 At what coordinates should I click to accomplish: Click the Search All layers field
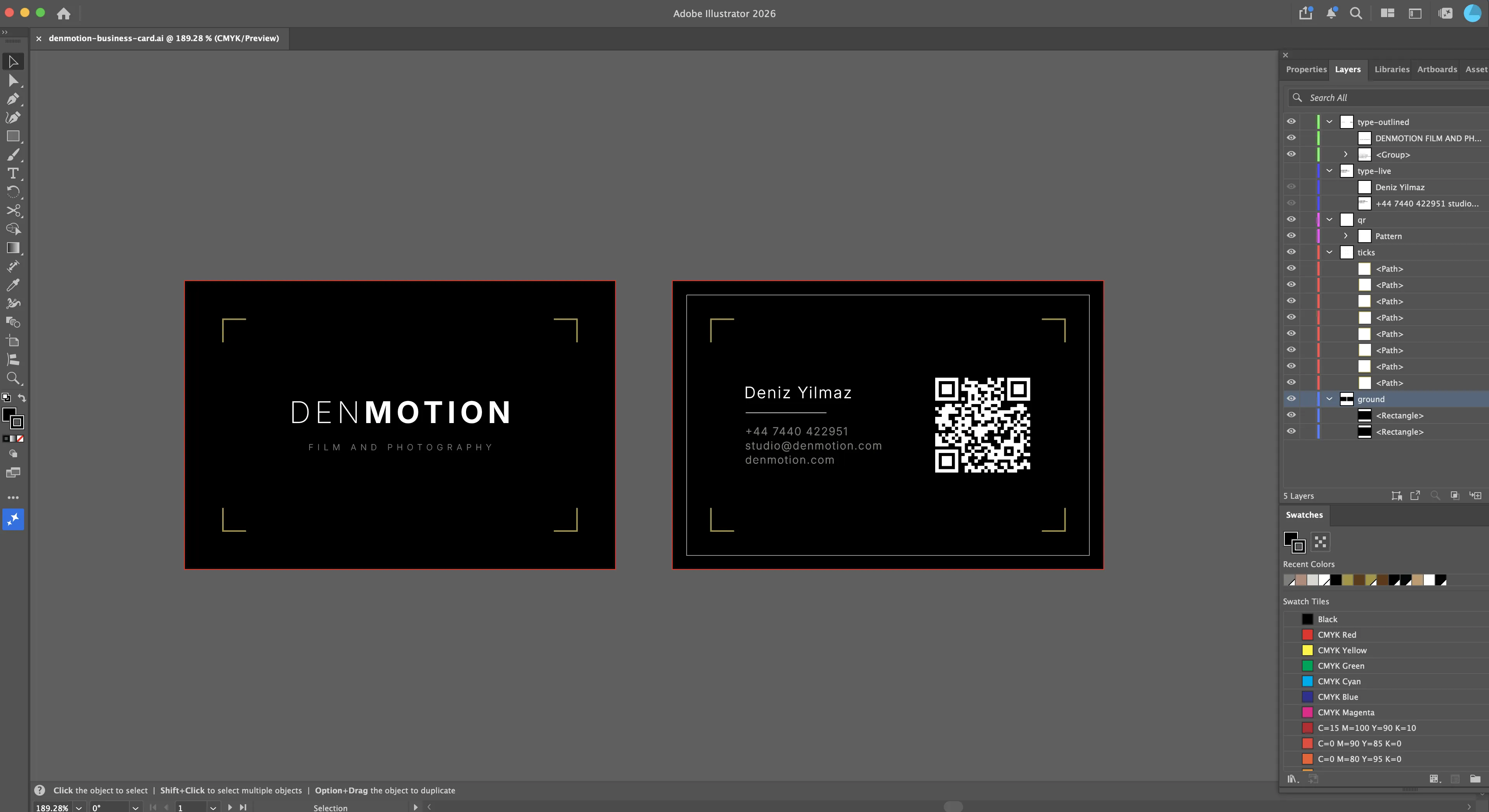tap(1388, 97)
